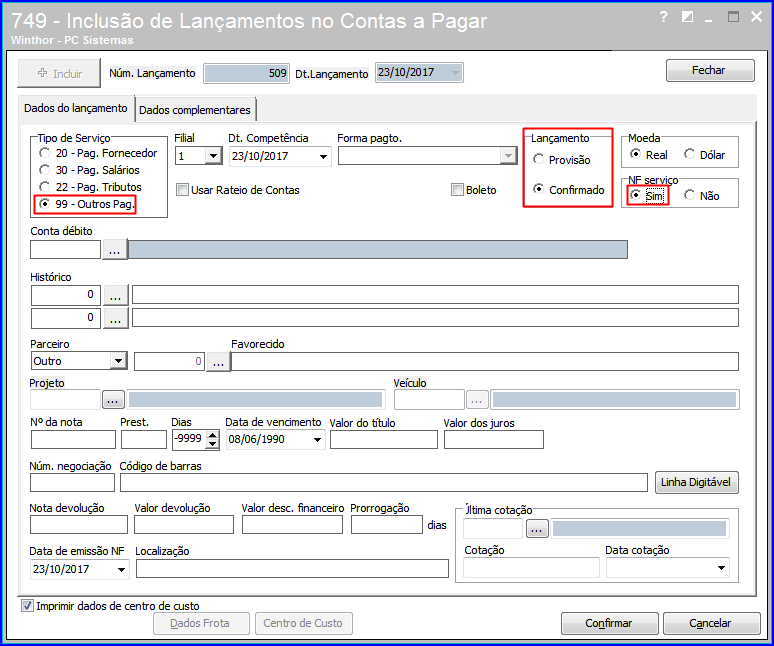Open Veículo lookup ellipsis button
Viewport: 774px width, 646px height.
coord(477,399)
